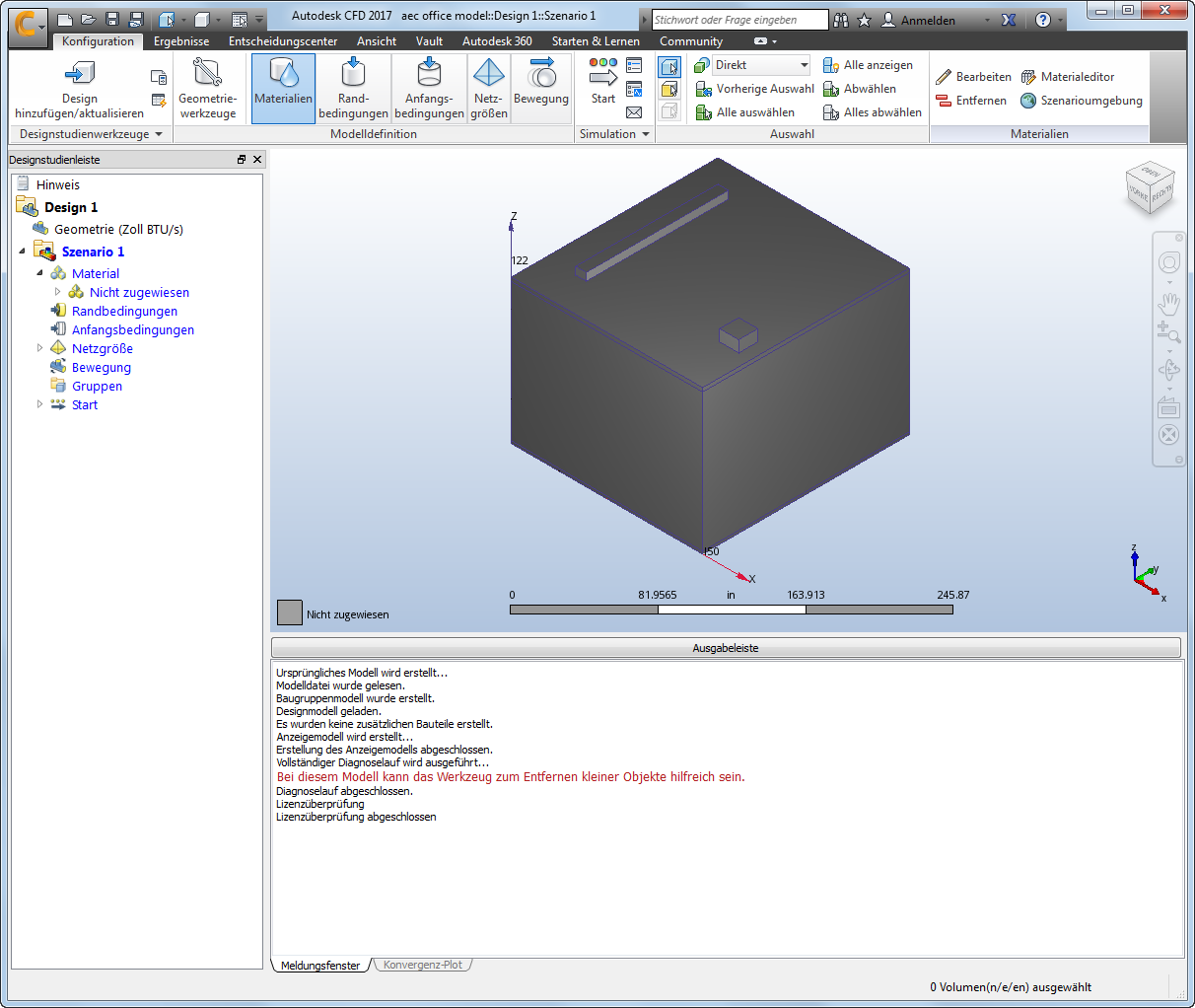The width and height of the screenshot is (1195, 1008).
Task: Activate the Orbit tool in navigation bar
Action: tap(1169, 370)
